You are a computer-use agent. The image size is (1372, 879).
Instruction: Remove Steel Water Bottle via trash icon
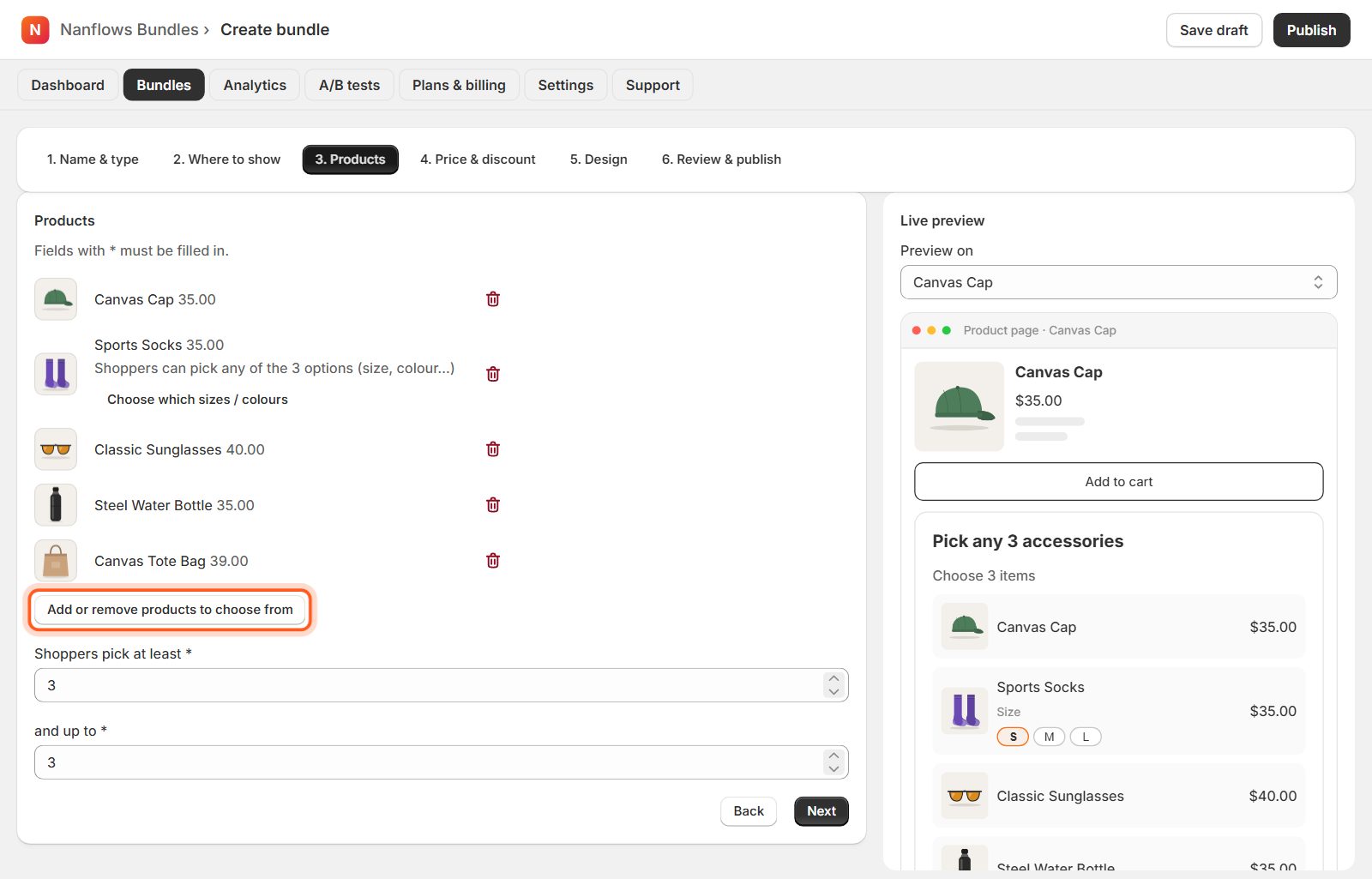pyautogui.click(x=493, y=505)
